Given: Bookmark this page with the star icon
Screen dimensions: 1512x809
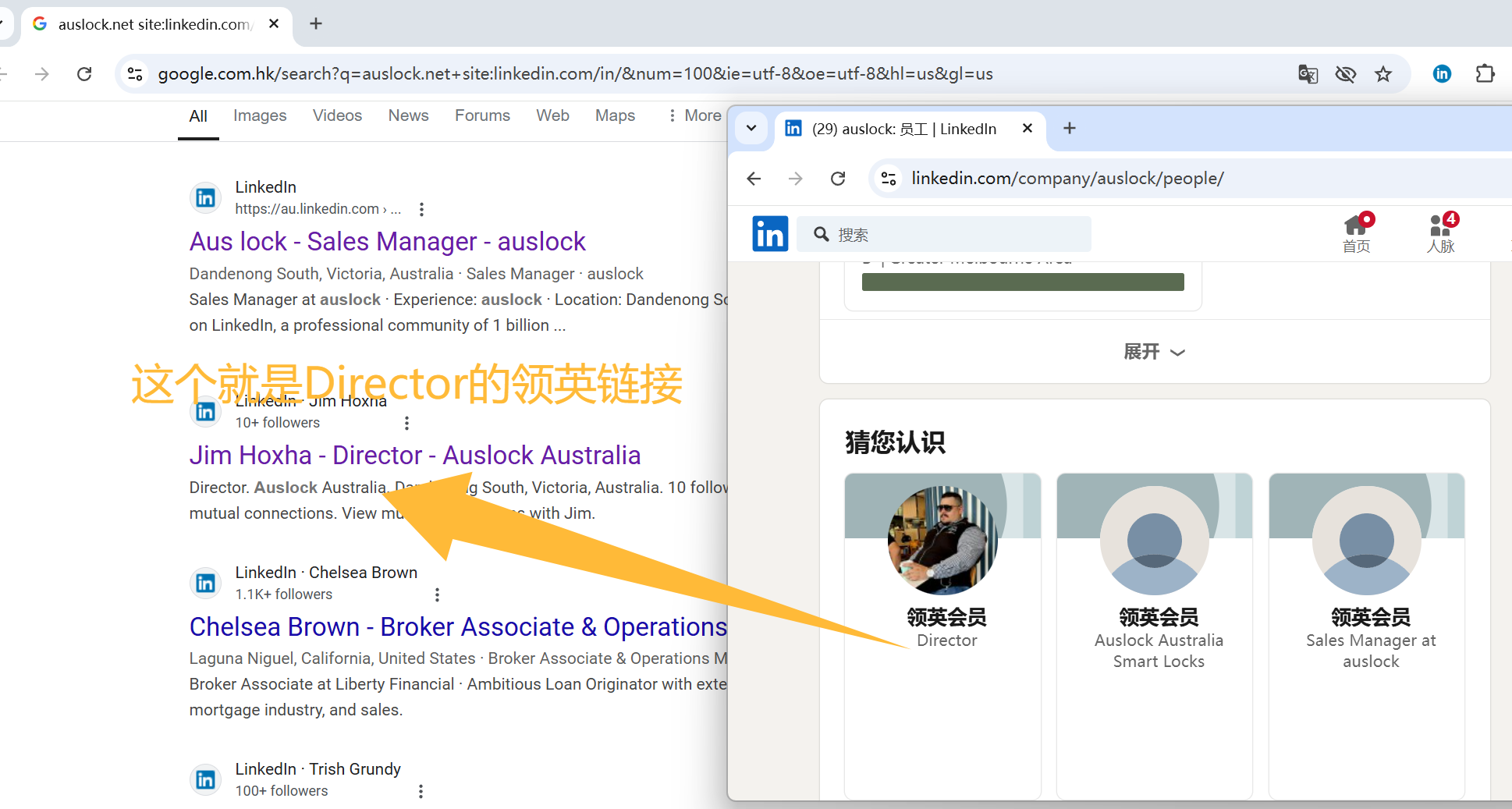Looking at the screenshot, I should (1383, 74).
